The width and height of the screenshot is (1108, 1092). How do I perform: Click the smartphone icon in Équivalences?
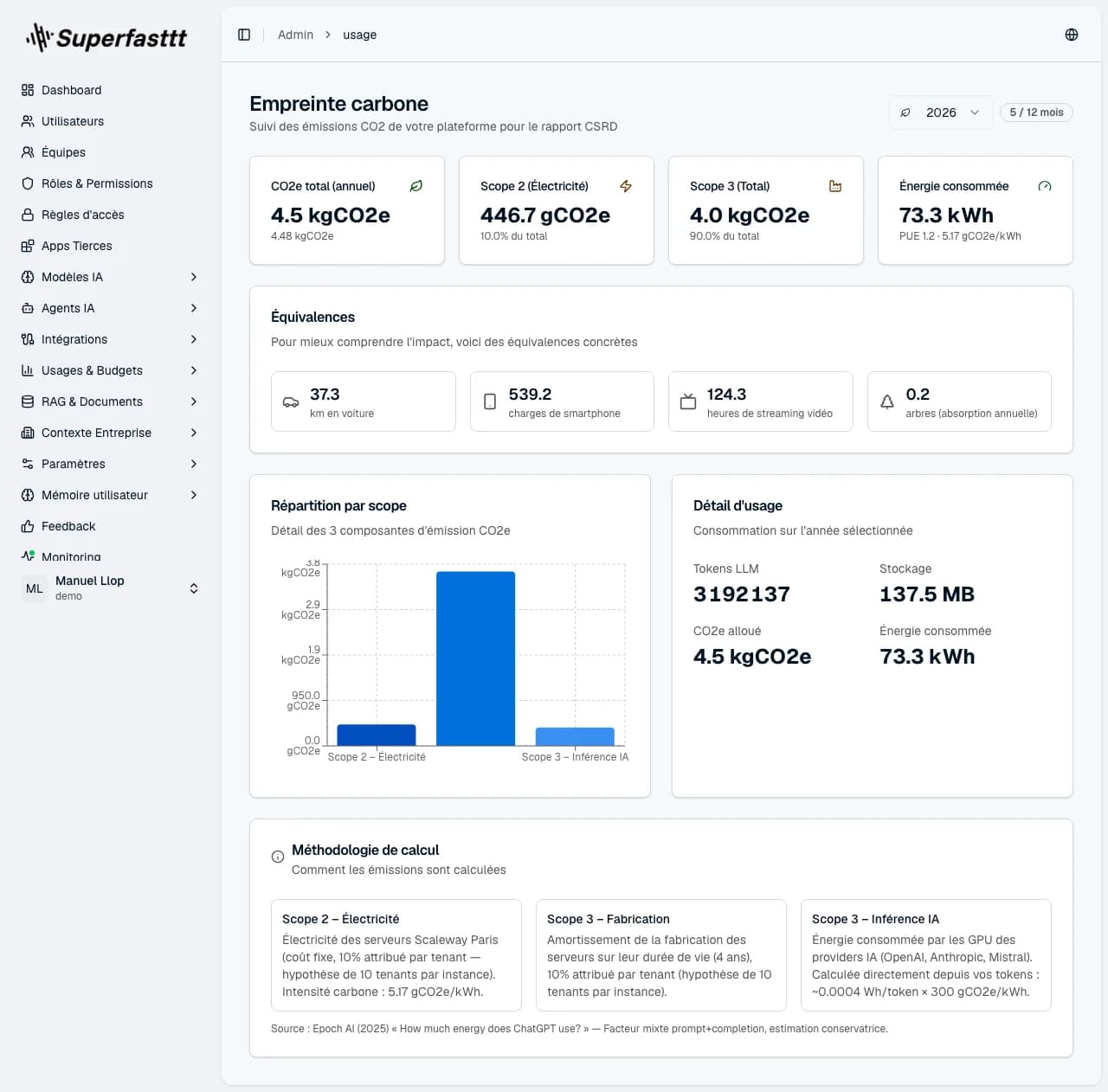pos(490,401)
